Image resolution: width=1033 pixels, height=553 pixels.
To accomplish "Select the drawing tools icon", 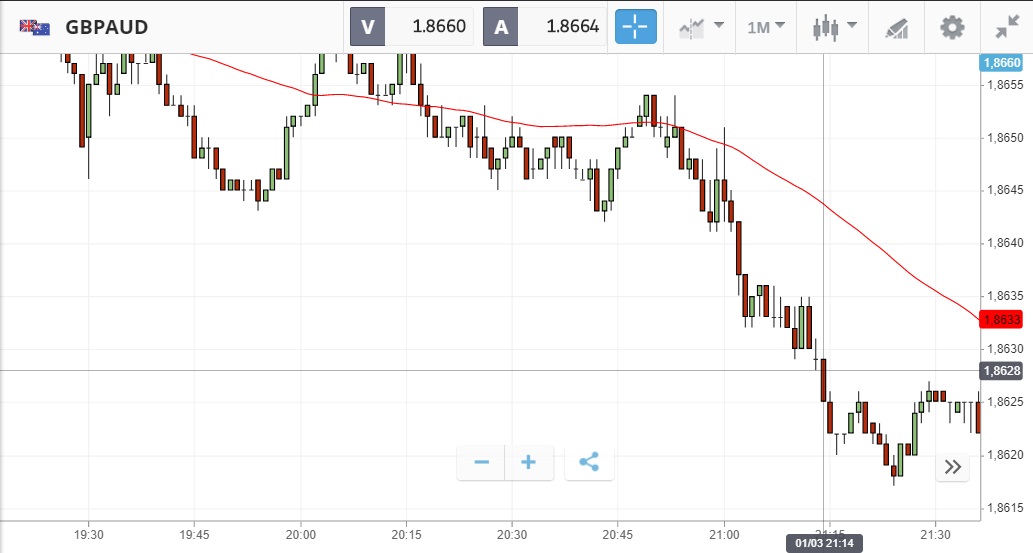I will 896,27.
